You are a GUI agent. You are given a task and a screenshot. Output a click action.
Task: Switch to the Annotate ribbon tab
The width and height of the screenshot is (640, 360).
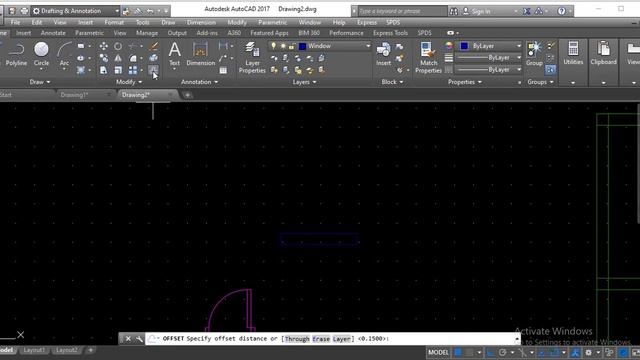click(x=53, y=33)
